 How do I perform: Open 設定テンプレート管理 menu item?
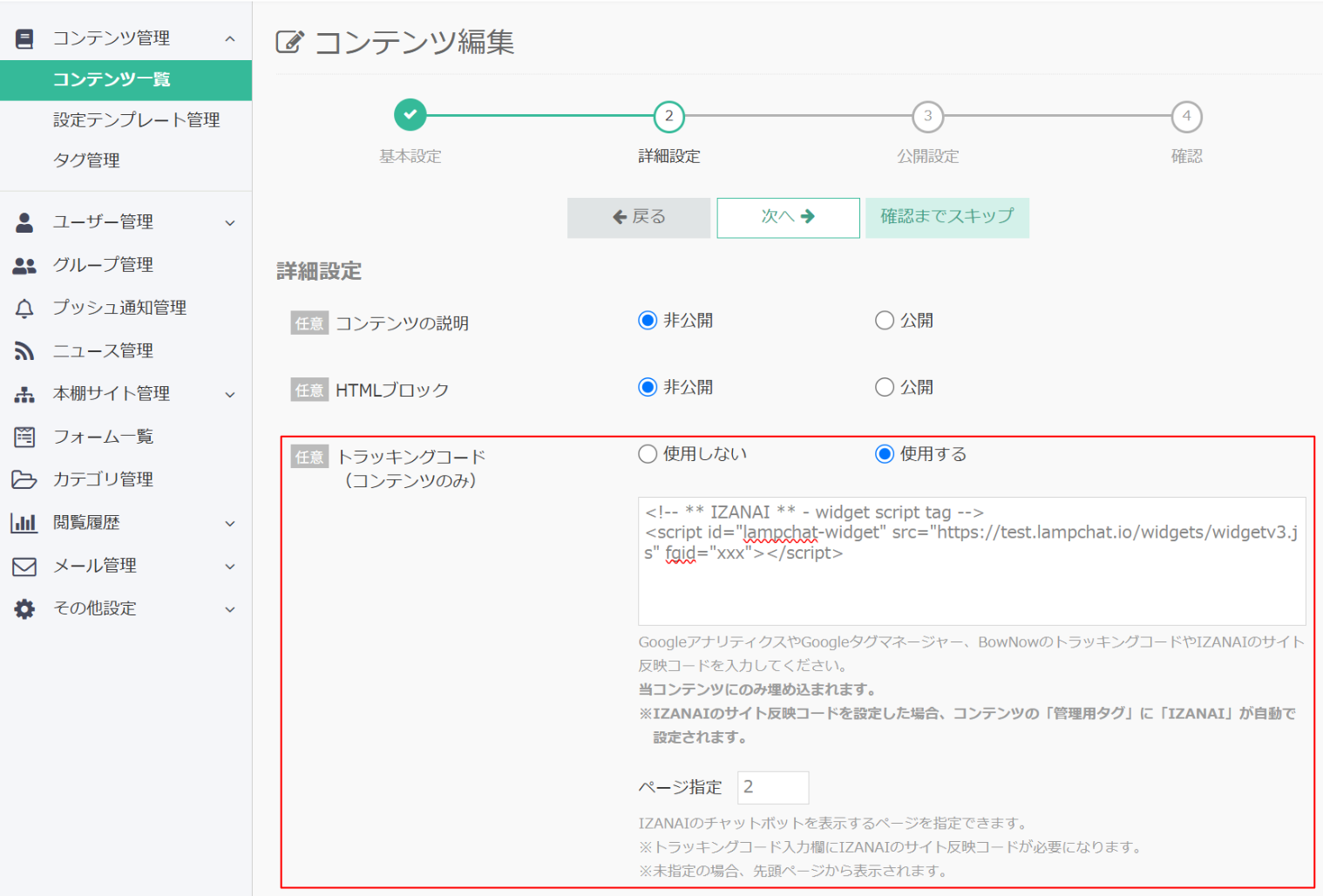pyautogui.click(x=136, y=120)
